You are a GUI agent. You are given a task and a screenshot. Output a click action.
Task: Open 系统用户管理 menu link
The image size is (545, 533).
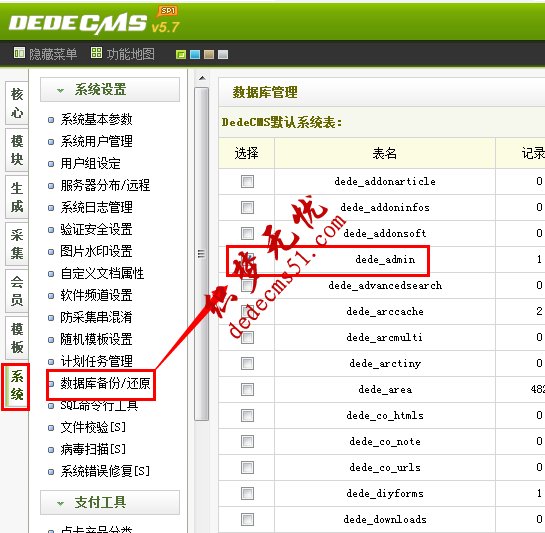(x=96, y=141)
